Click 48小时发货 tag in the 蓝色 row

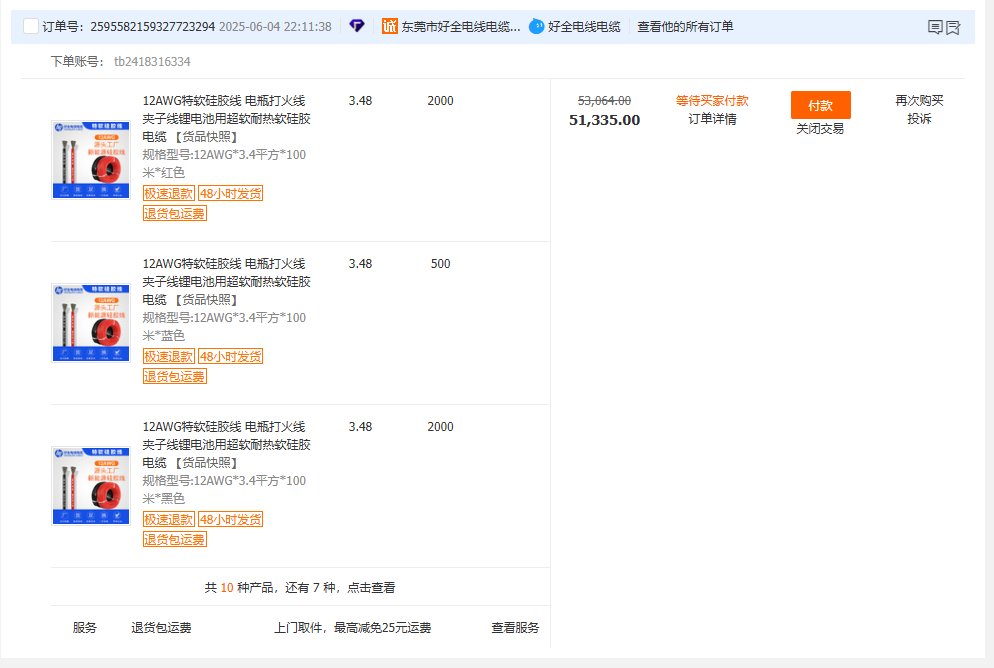point(231,356)
